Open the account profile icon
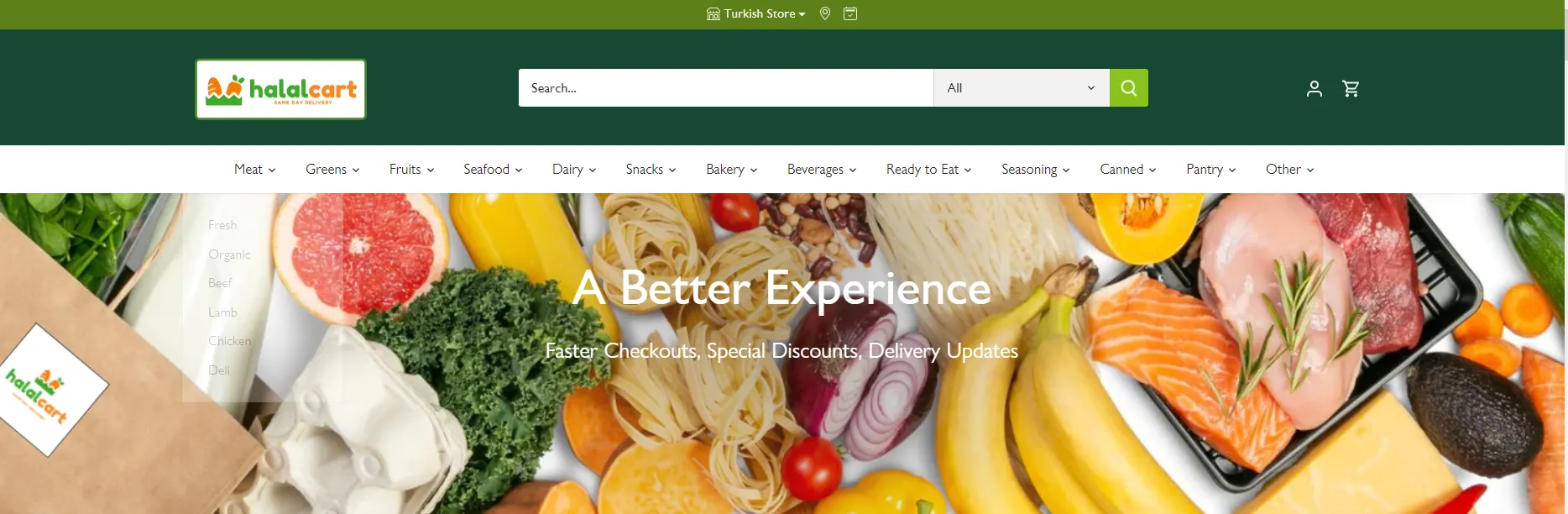Screen dimensions: 1568x514 click(1315, 88)
